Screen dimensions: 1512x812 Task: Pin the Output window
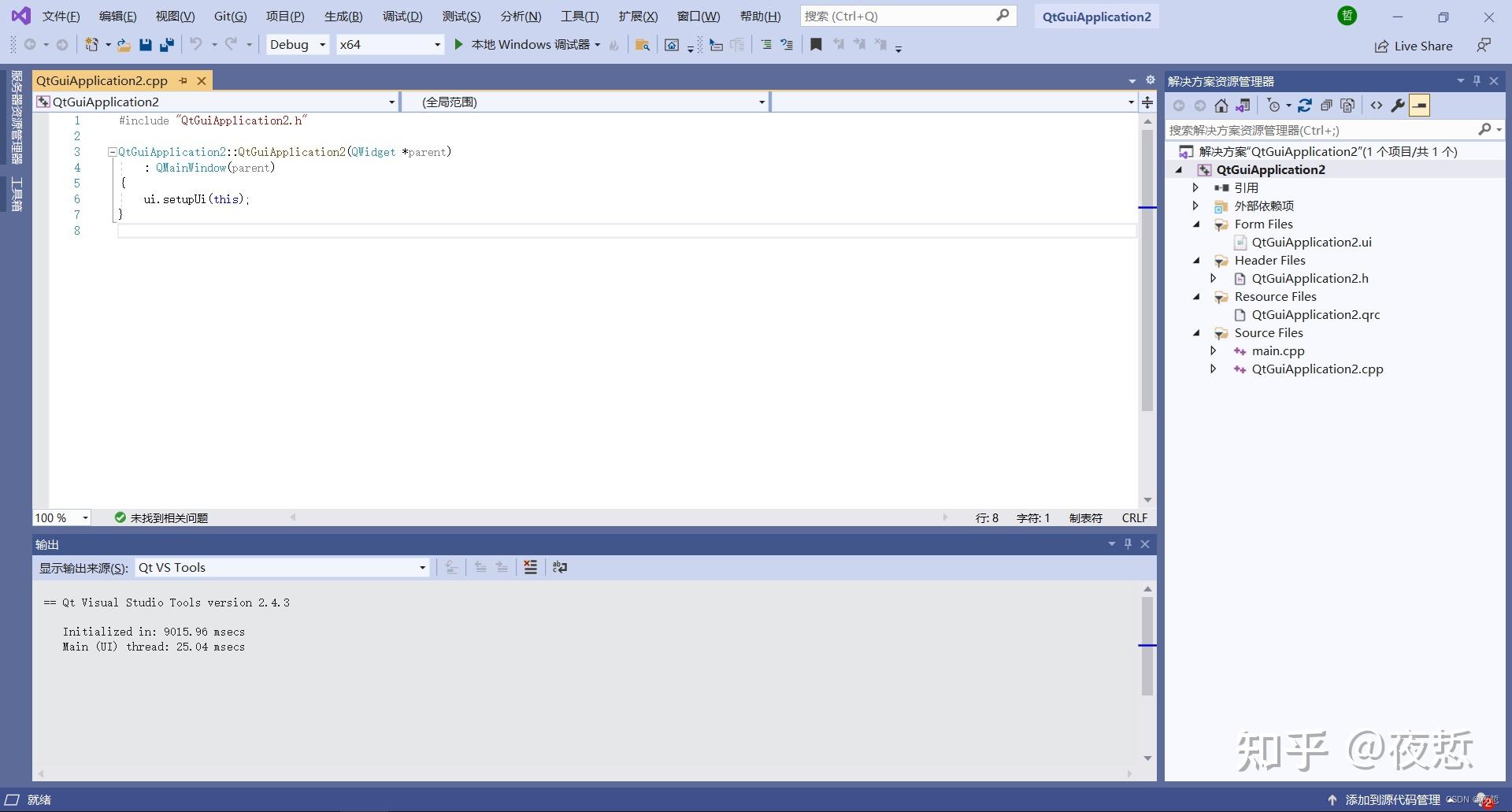click(1128, 543)
